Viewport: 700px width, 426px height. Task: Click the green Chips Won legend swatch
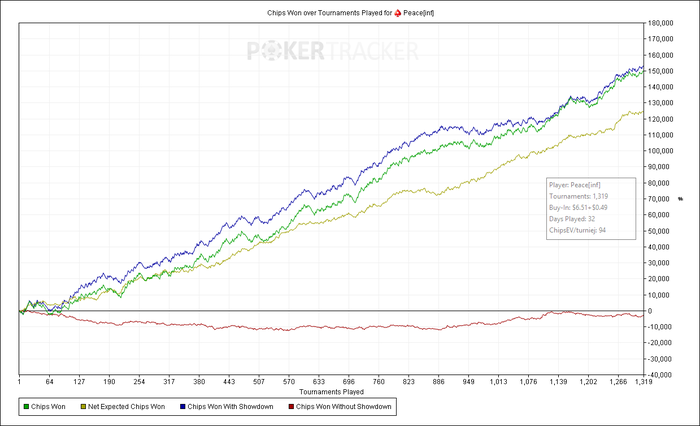[x=26, y=407]
